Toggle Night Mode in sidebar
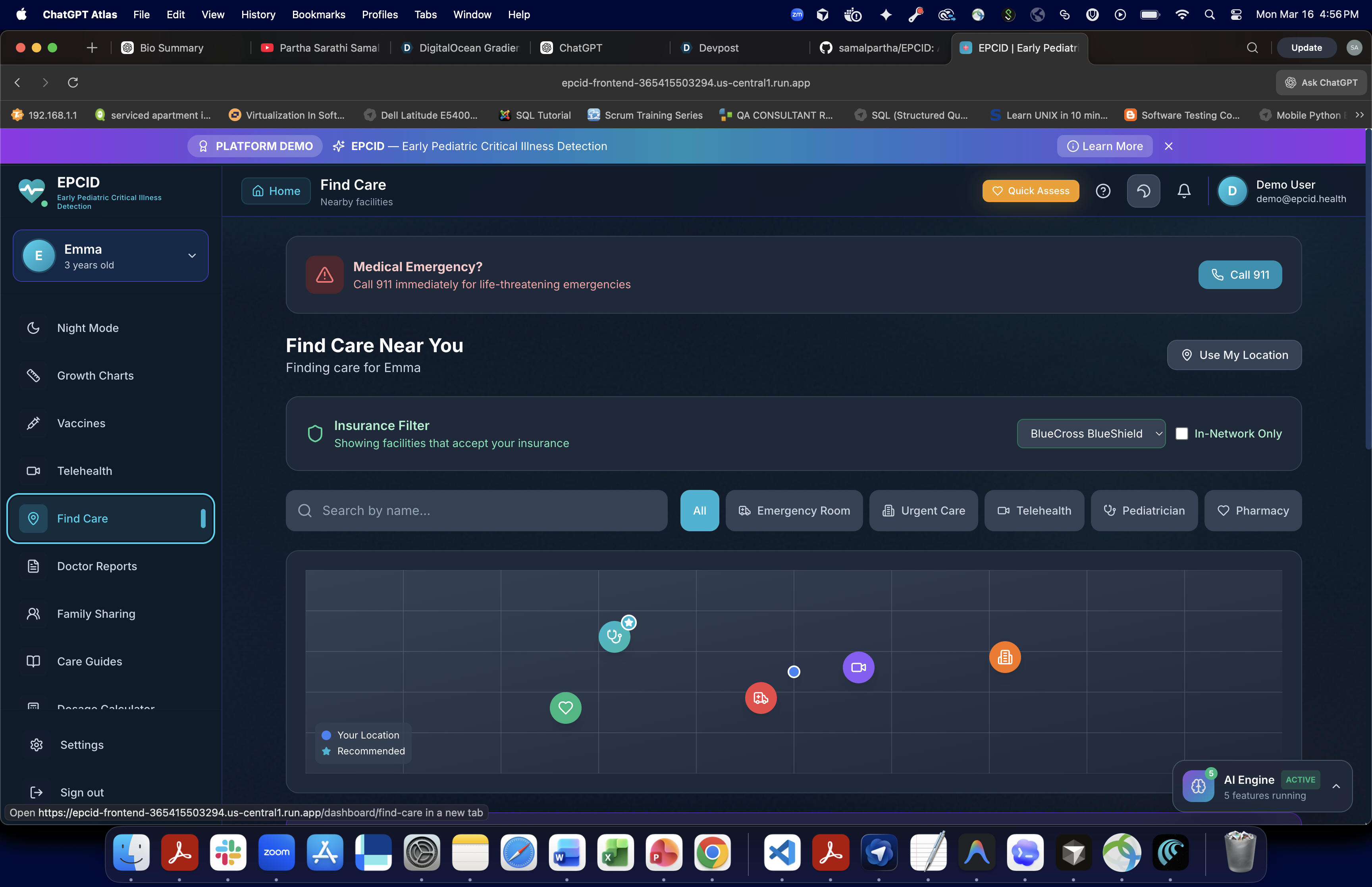Image resolution: width=1372 pixels, height=887 pixels. point(87,328)
